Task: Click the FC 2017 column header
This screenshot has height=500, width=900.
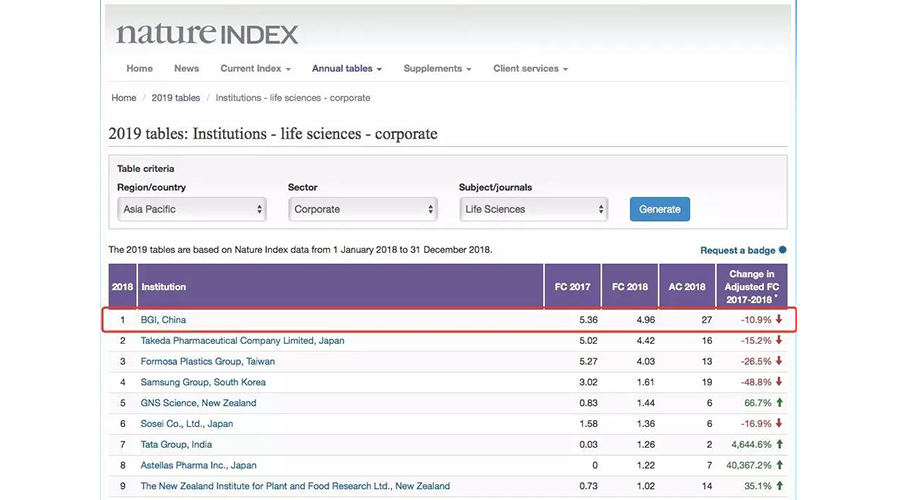Action: pos(572,286)
